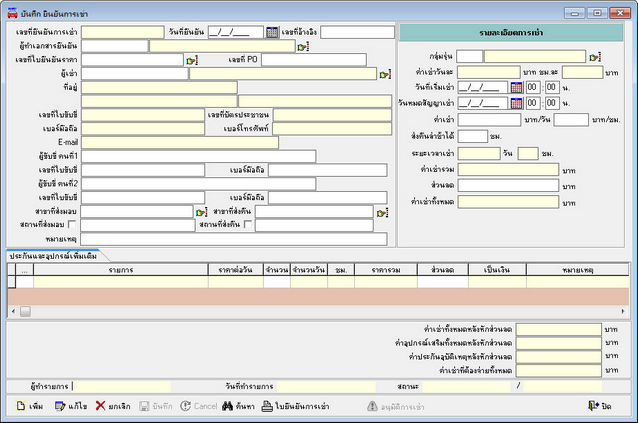Click the ผู้ขับขี่ คนที่1 input field
The image size is (638, 423).
[199, 156]
